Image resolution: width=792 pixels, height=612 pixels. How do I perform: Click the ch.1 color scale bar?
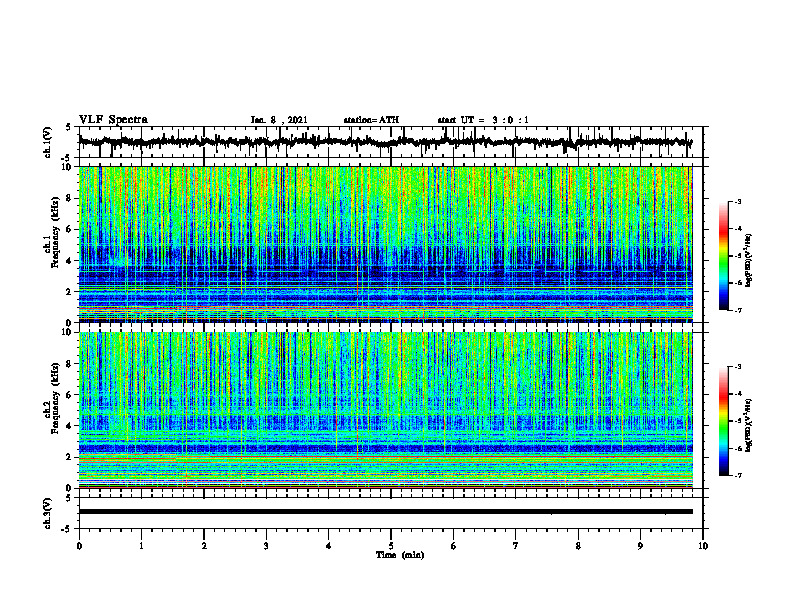(x=724, y=256)
